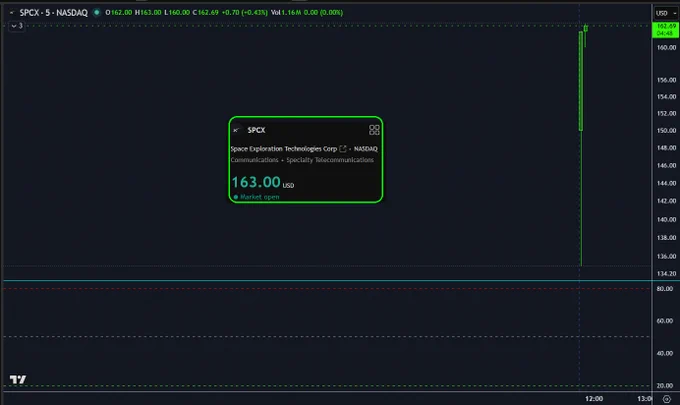Screen dimensions: 680x405
Task: Click the 80.00 indicator axis label
Action: click(664, 289)
